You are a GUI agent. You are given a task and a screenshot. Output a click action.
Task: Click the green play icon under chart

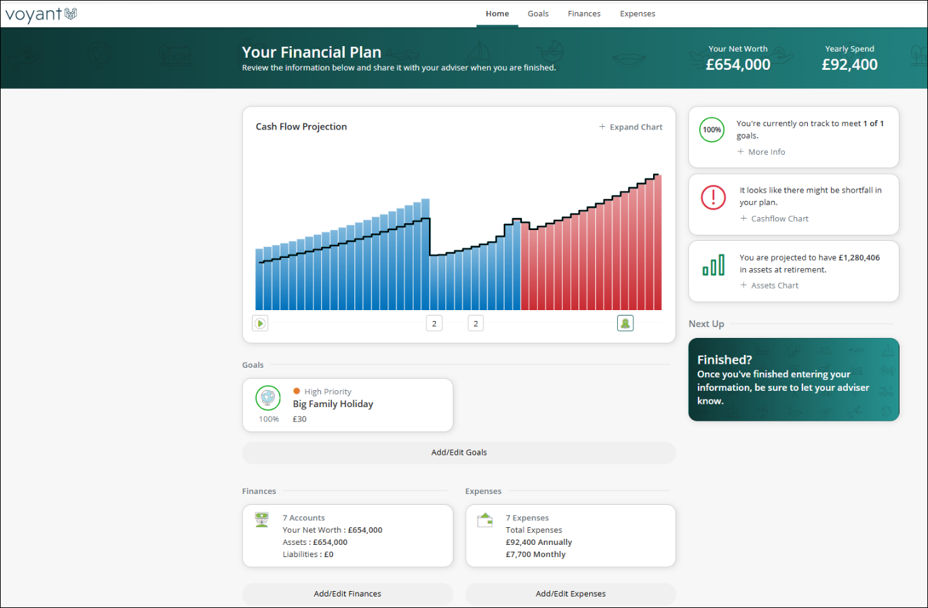260,323
